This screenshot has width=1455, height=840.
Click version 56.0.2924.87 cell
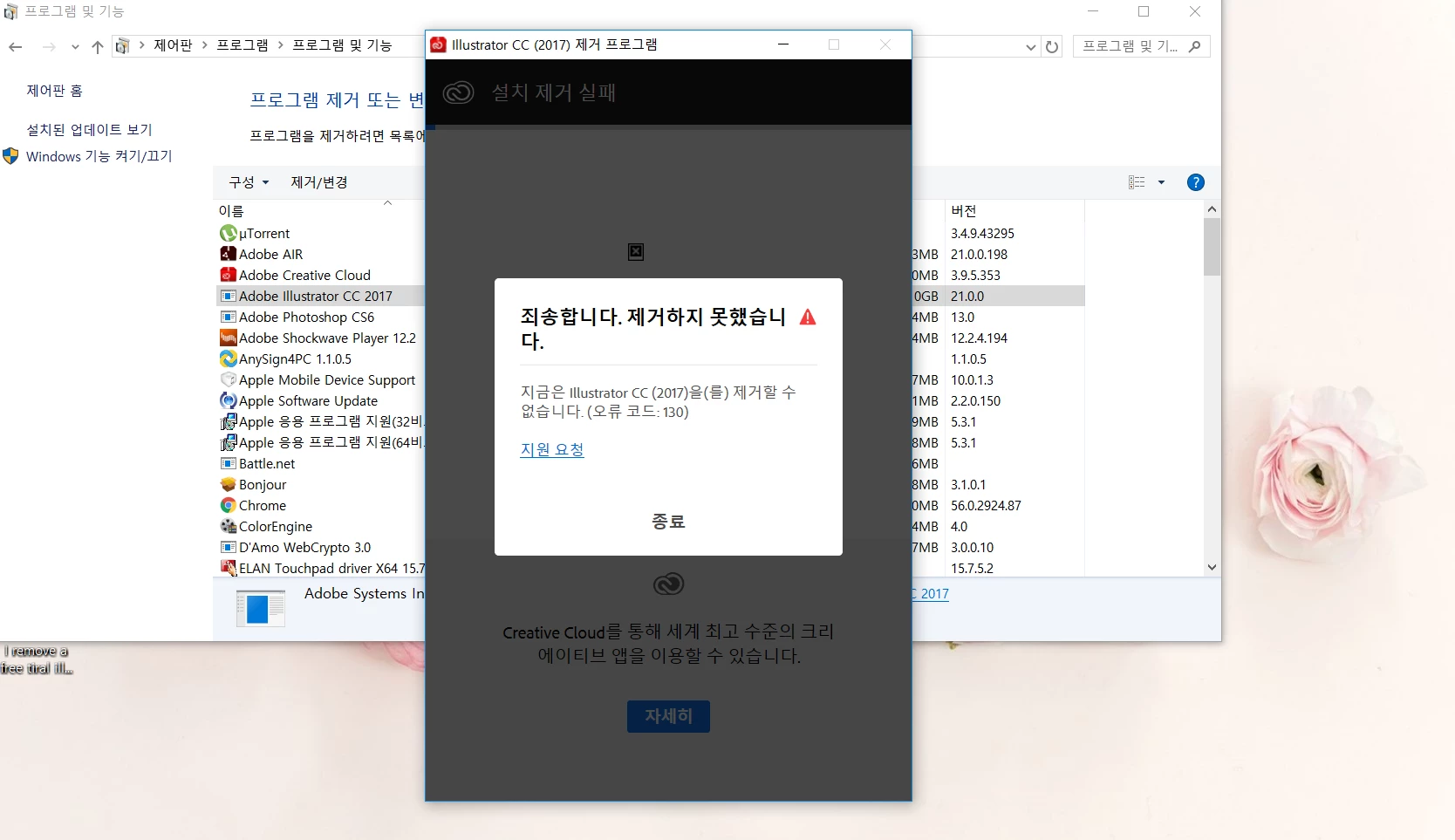pos(986,506)
